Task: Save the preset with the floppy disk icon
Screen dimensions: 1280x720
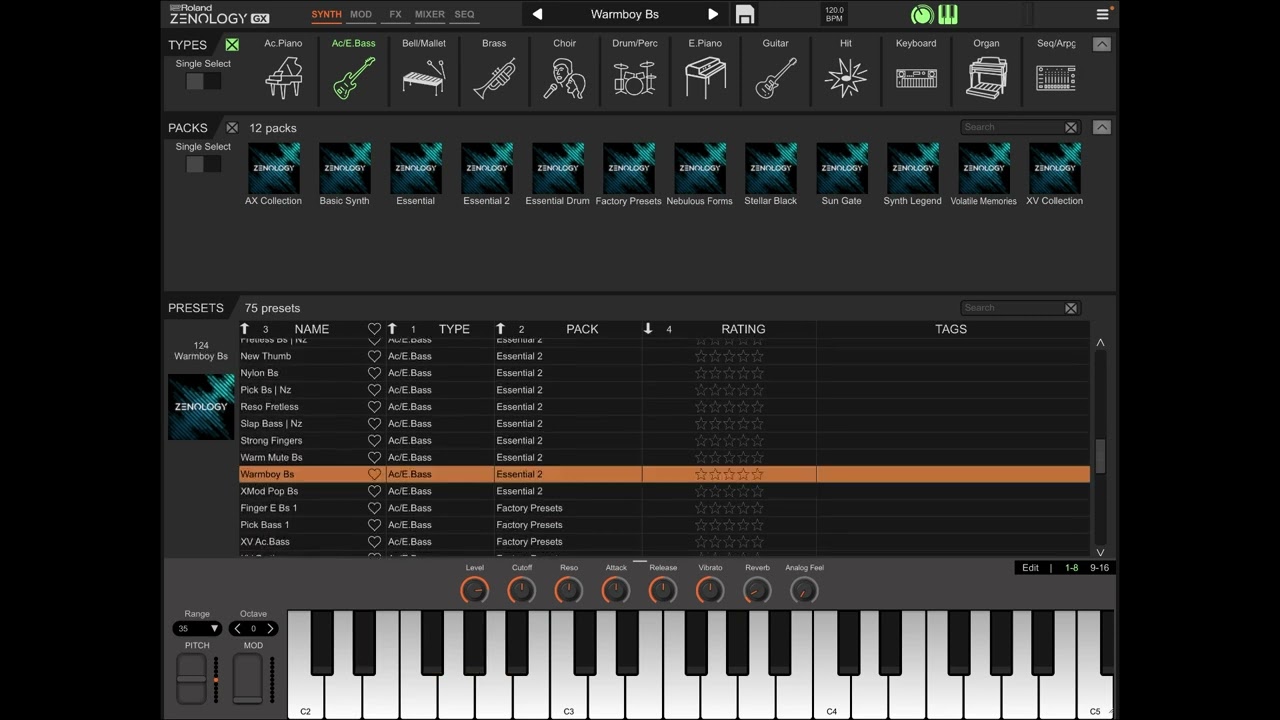Action: (x=744, y=14)
